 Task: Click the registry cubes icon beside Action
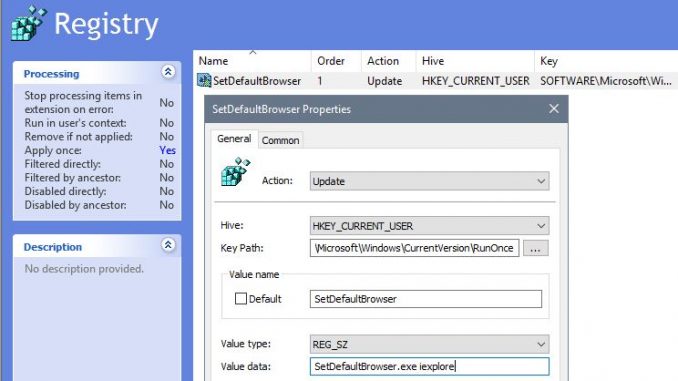[x=235, y=172]
